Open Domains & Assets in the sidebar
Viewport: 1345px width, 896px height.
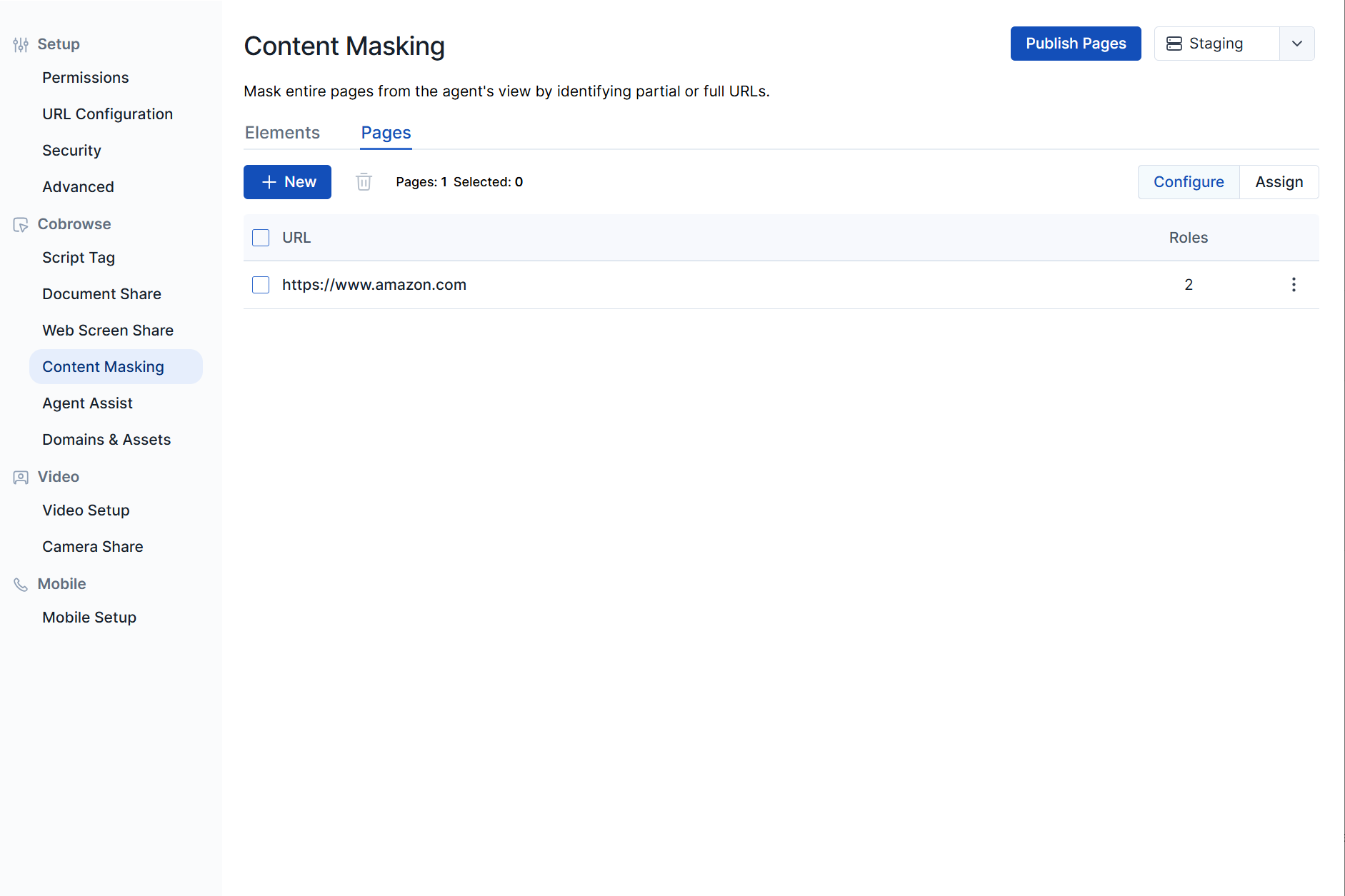(x=106, y=440)
